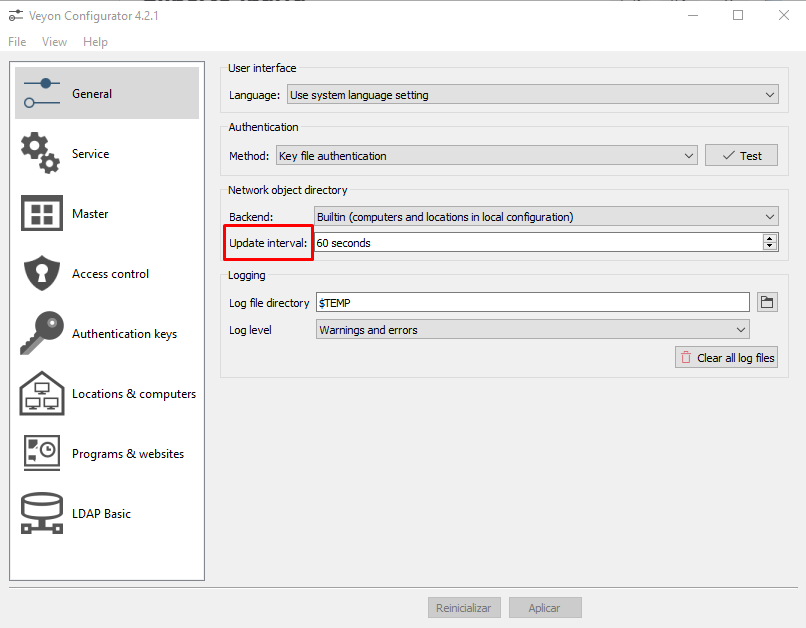Go to Locations & computers page label
806x628 pixels.
tap(134, 394)
